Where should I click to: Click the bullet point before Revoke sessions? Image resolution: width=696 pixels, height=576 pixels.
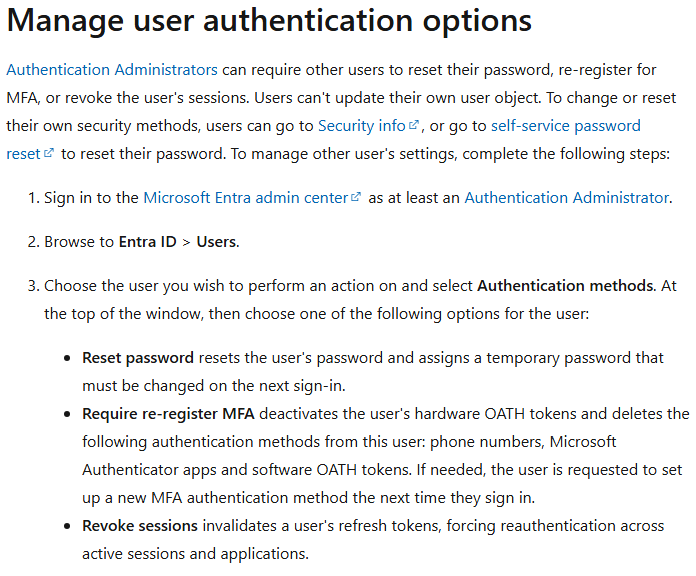[x=67, y=526]
